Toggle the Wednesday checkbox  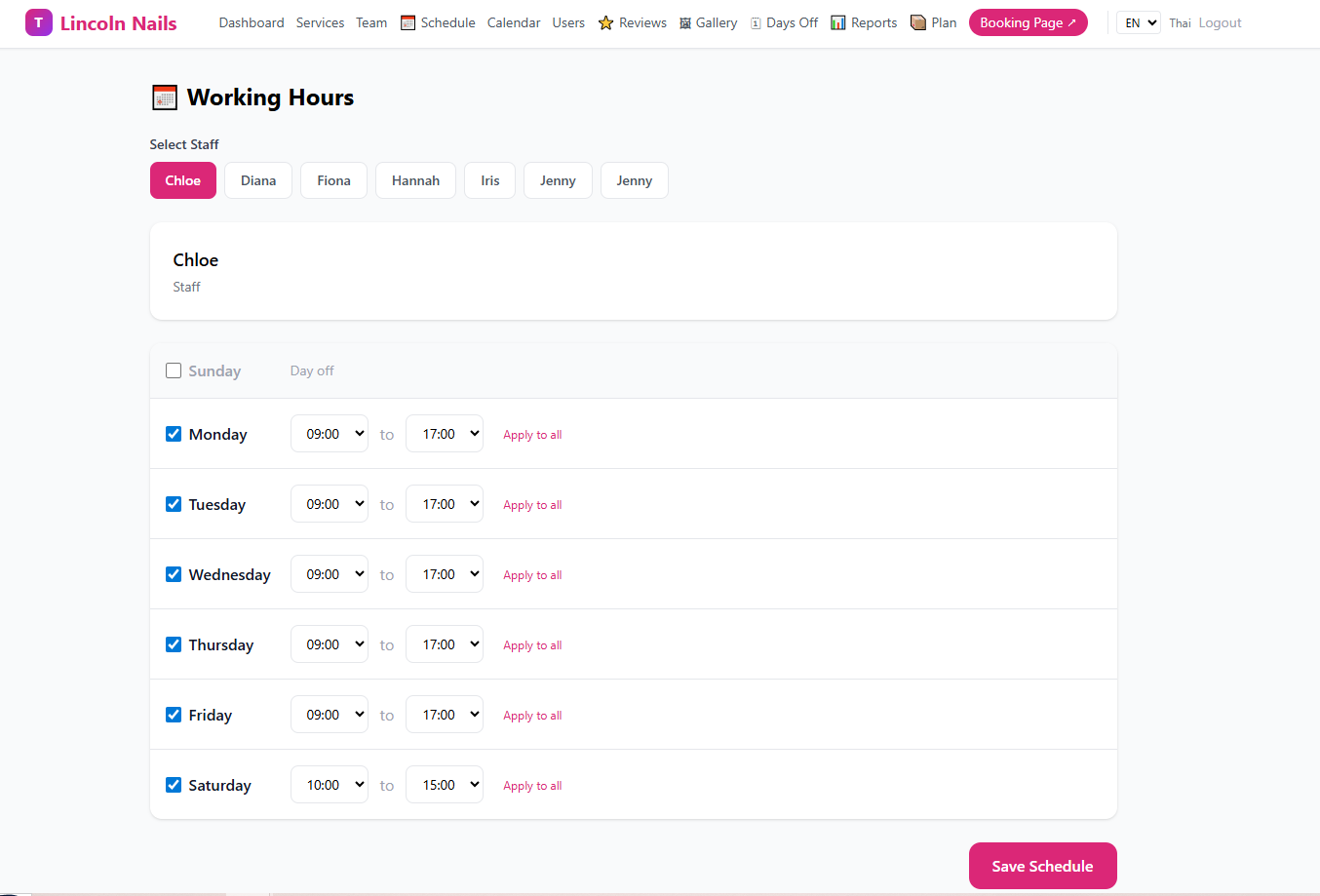pos(174,574)
